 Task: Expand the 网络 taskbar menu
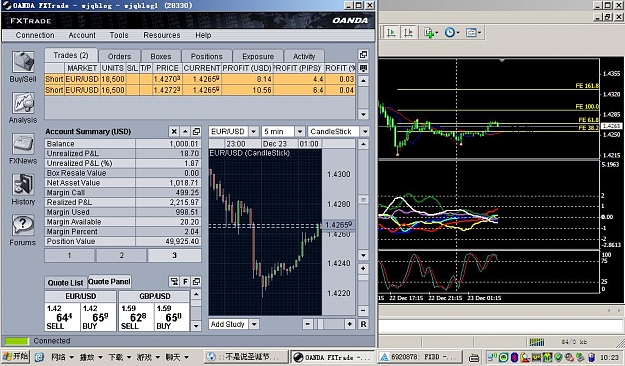(x=63, y=357)
